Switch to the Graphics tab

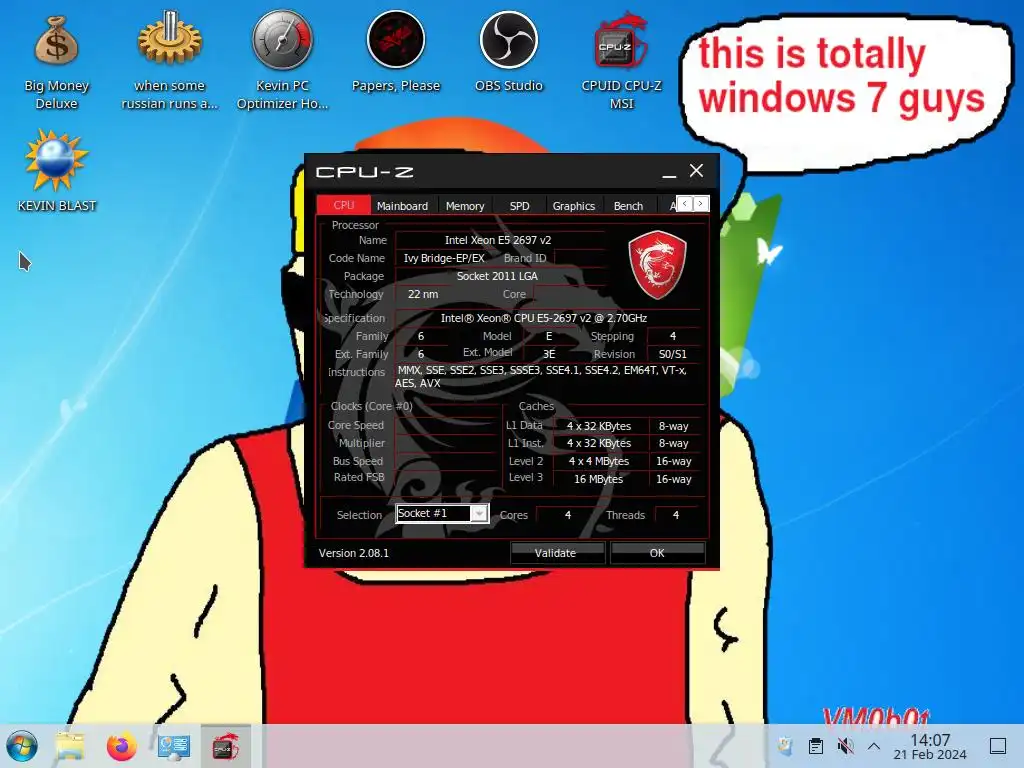tap(573, 206)
